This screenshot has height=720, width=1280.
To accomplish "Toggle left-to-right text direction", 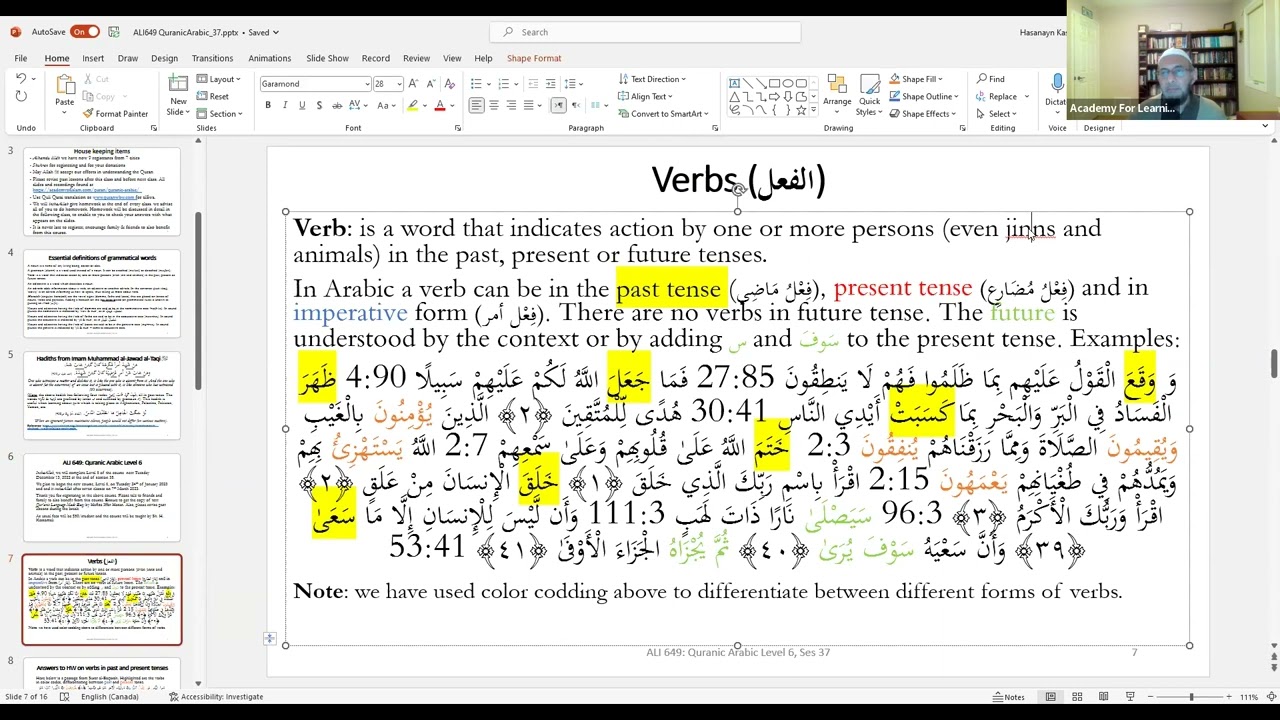I will 558,106.
